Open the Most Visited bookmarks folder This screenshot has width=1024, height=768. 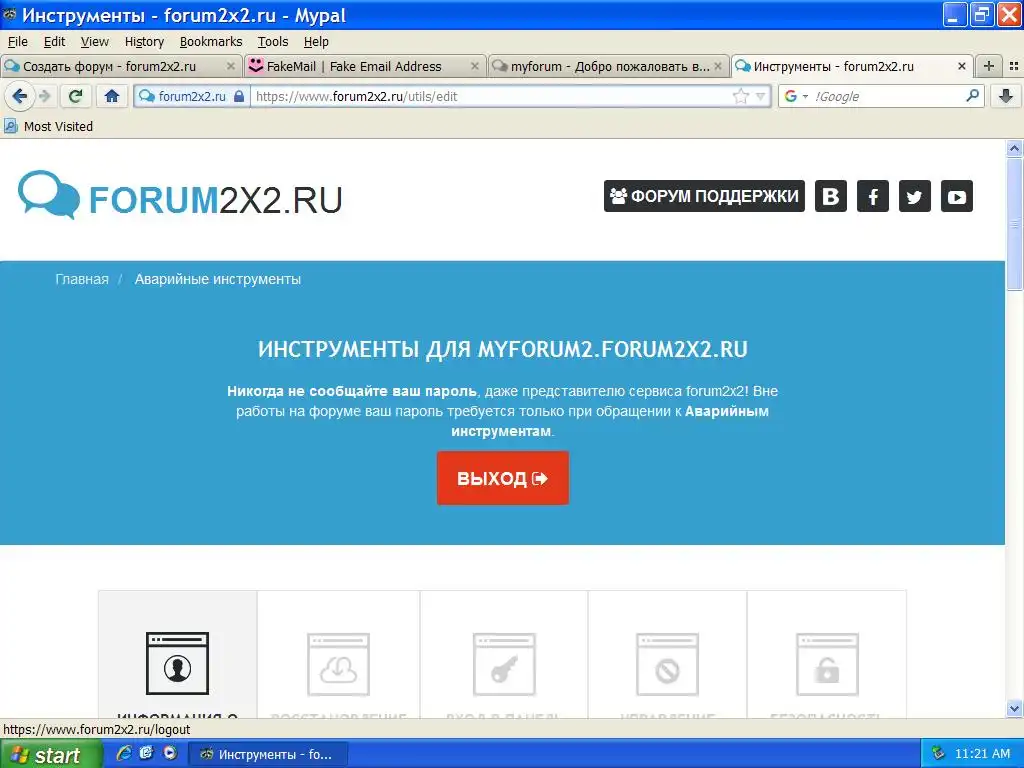(49, 126)
